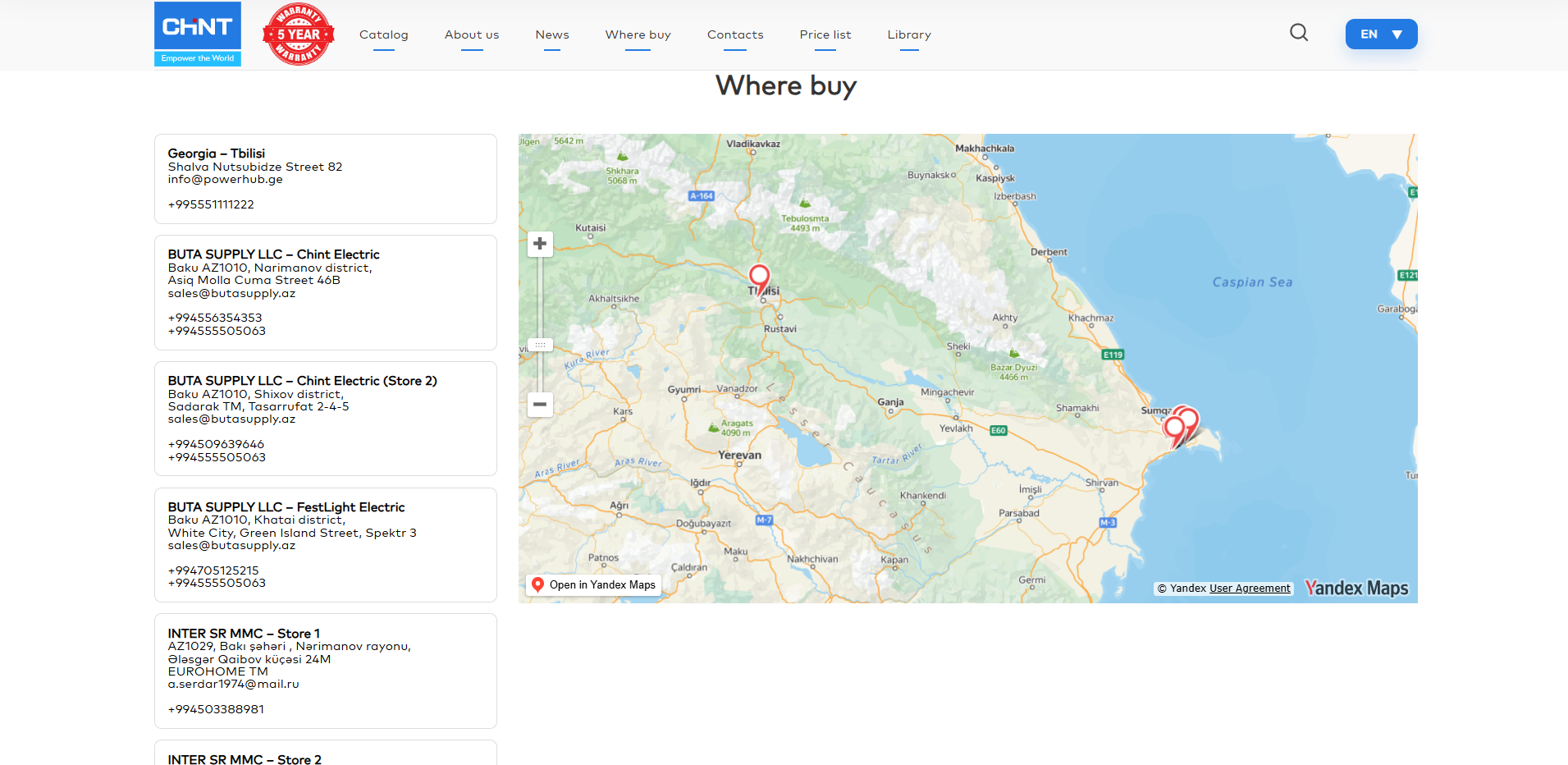The width and height of the screenshot is (1568, 765).
Task: Select BUTA SUPPLY Chint Electric (Store 2) card
Action: tap(326, 419)
